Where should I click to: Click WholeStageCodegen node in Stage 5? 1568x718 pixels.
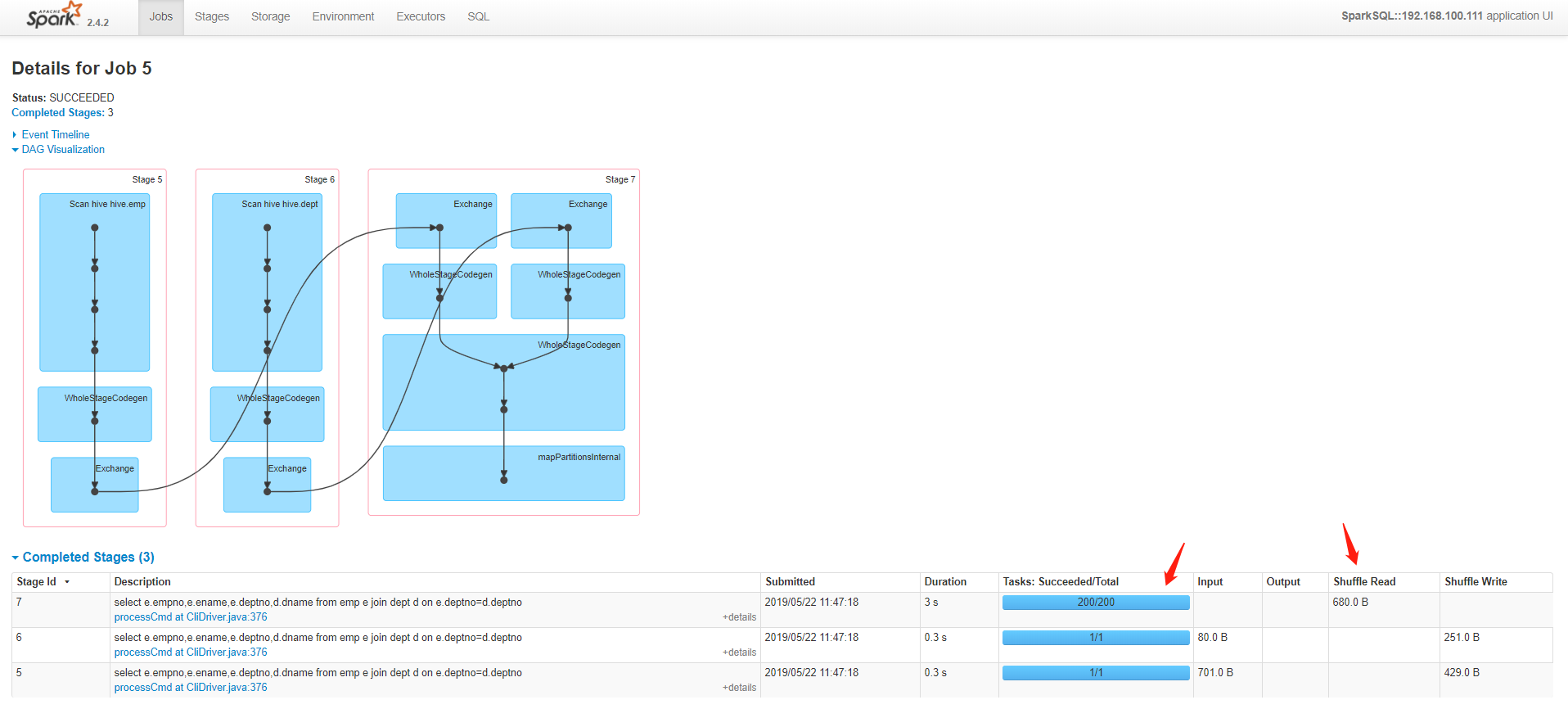click(95, 414)
